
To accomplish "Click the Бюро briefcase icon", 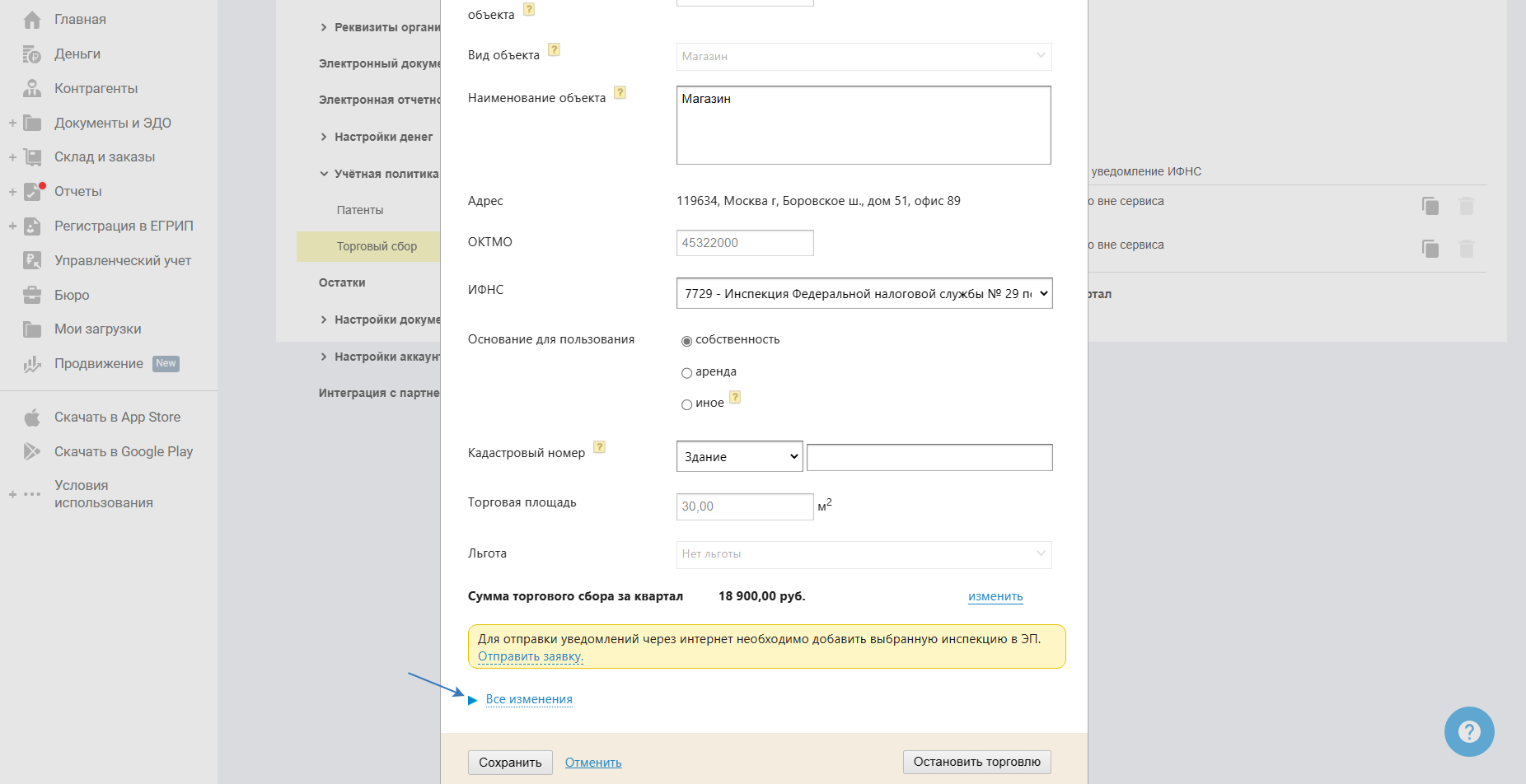I will click(x=32, y=295).
